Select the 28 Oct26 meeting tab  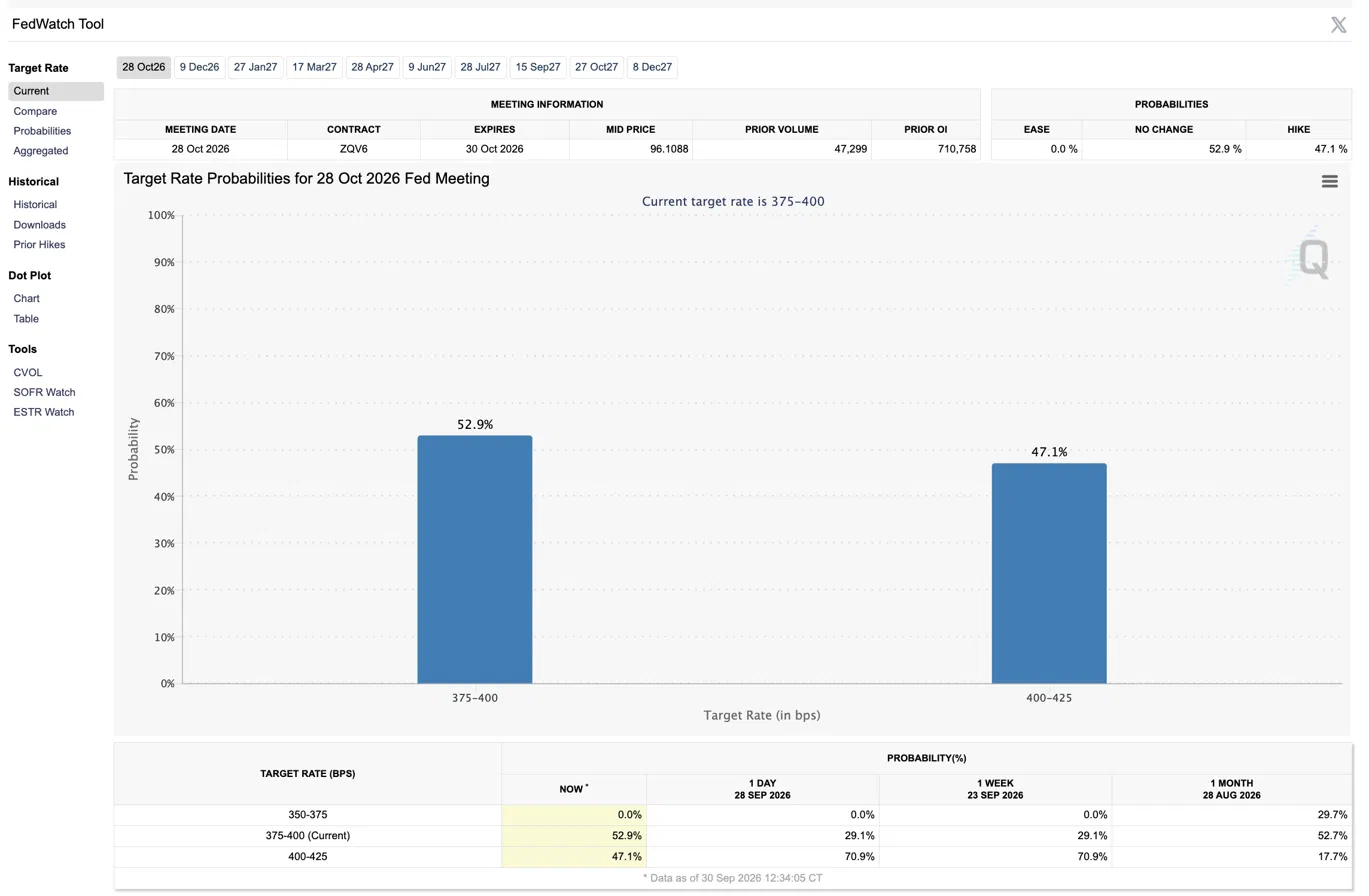tap(144, 67)
